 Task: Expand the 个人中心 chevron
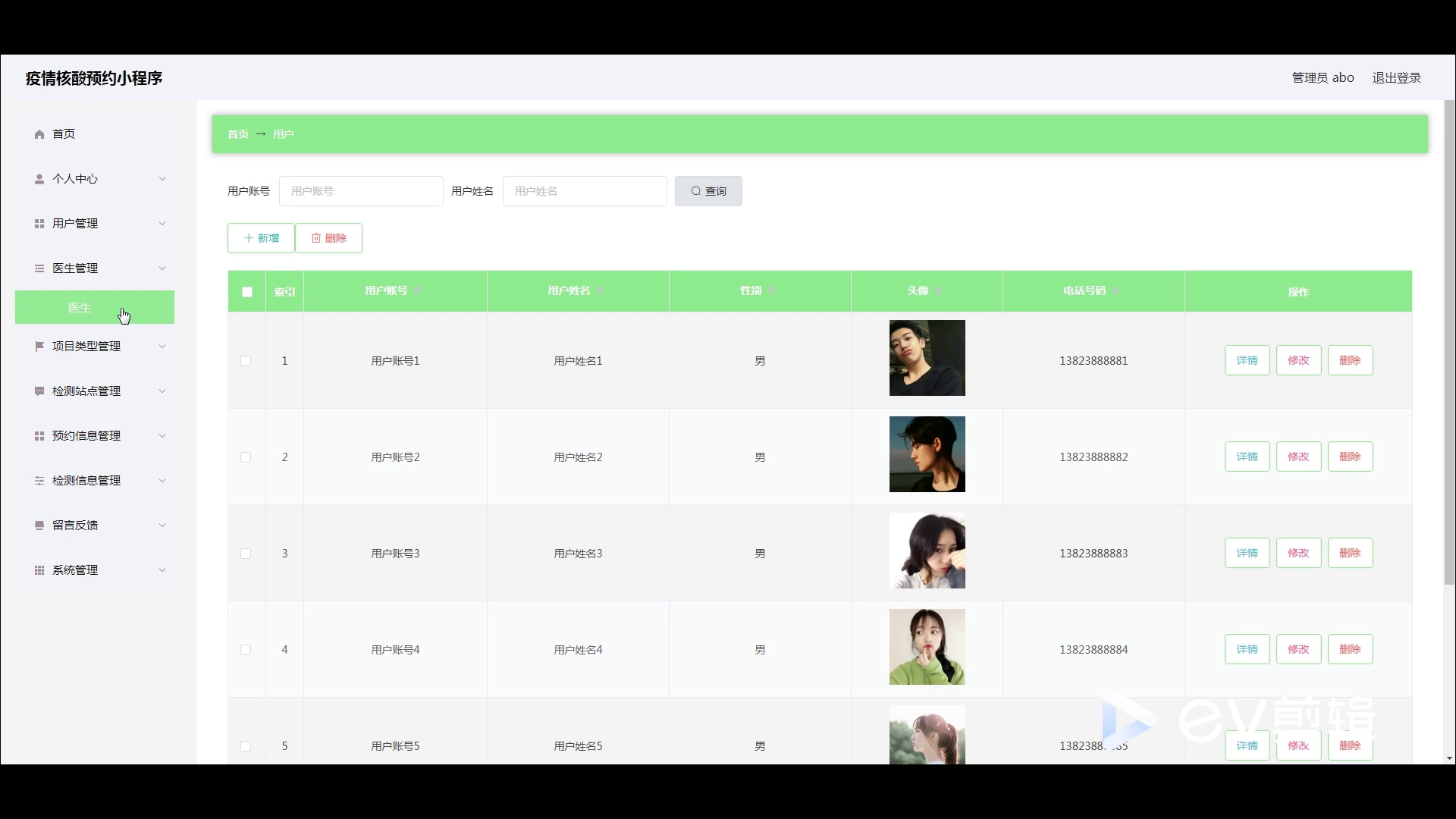162,179
